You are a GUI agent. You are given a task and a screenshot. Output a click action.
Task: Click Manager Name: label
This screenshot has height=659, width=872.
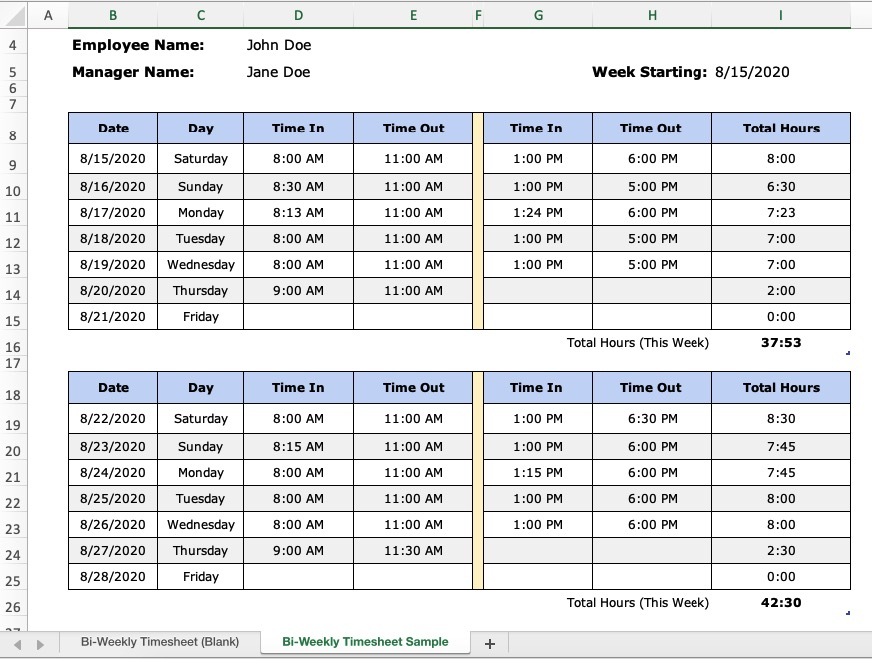(x=133, y=72)
